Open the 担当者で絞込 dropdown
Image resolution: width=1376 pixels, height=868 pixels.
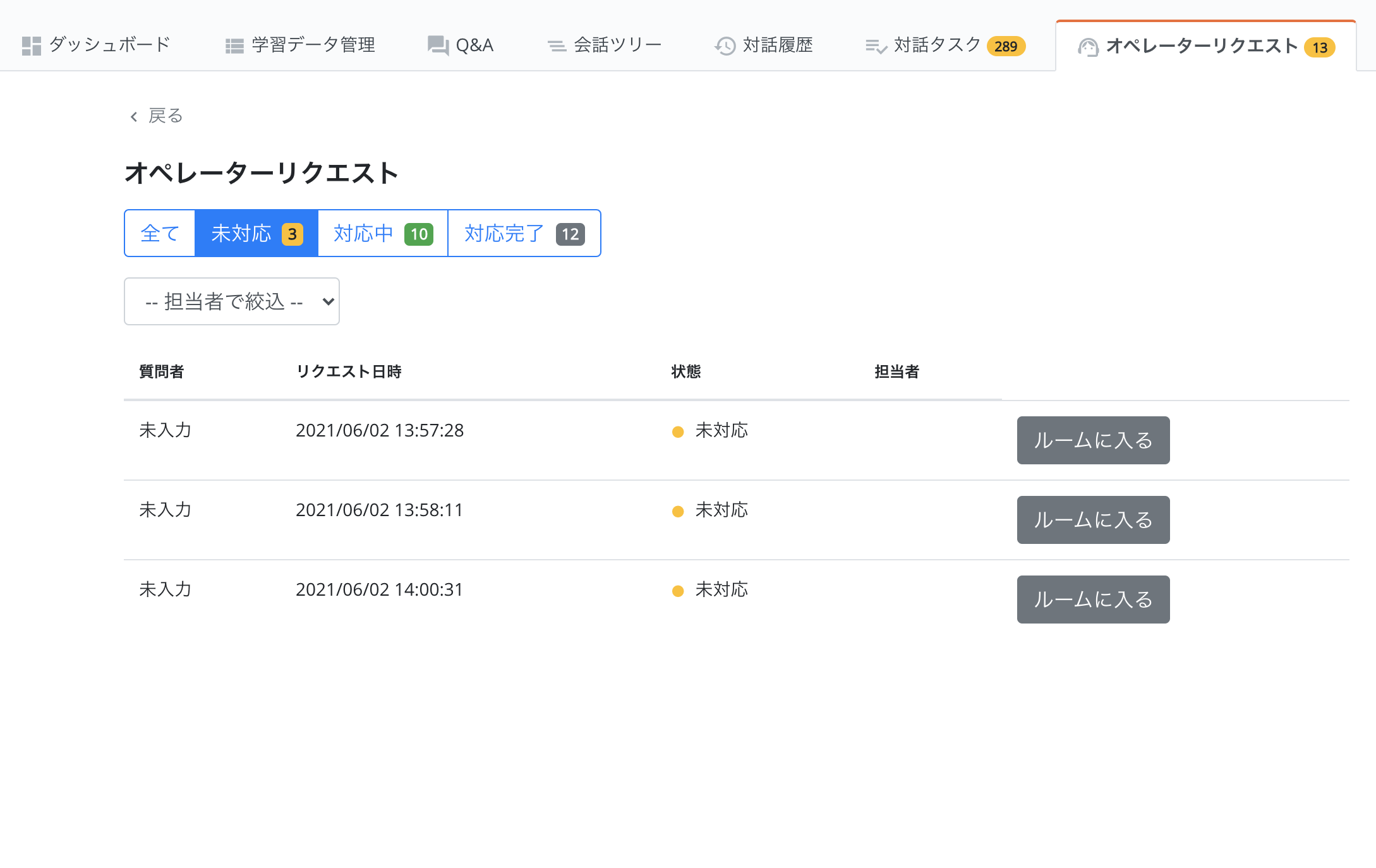(232, 301)
